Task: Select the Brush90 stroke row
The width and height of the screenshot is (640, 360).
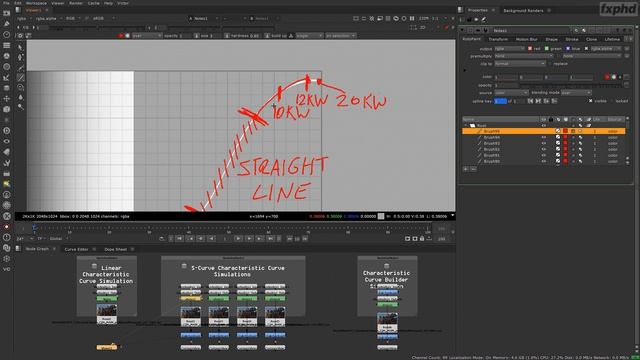Action: (544, 161)
